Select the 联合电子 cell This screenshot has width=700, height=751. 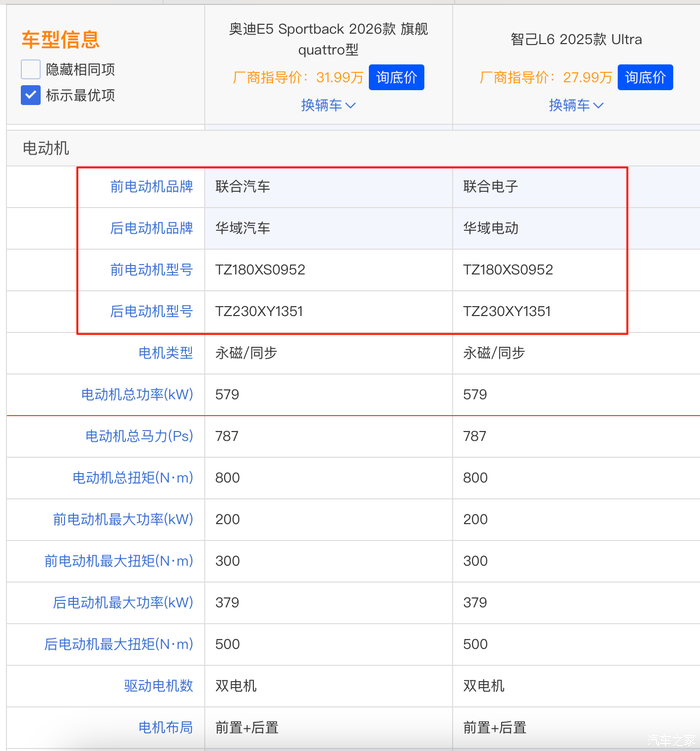pos(576,186)
